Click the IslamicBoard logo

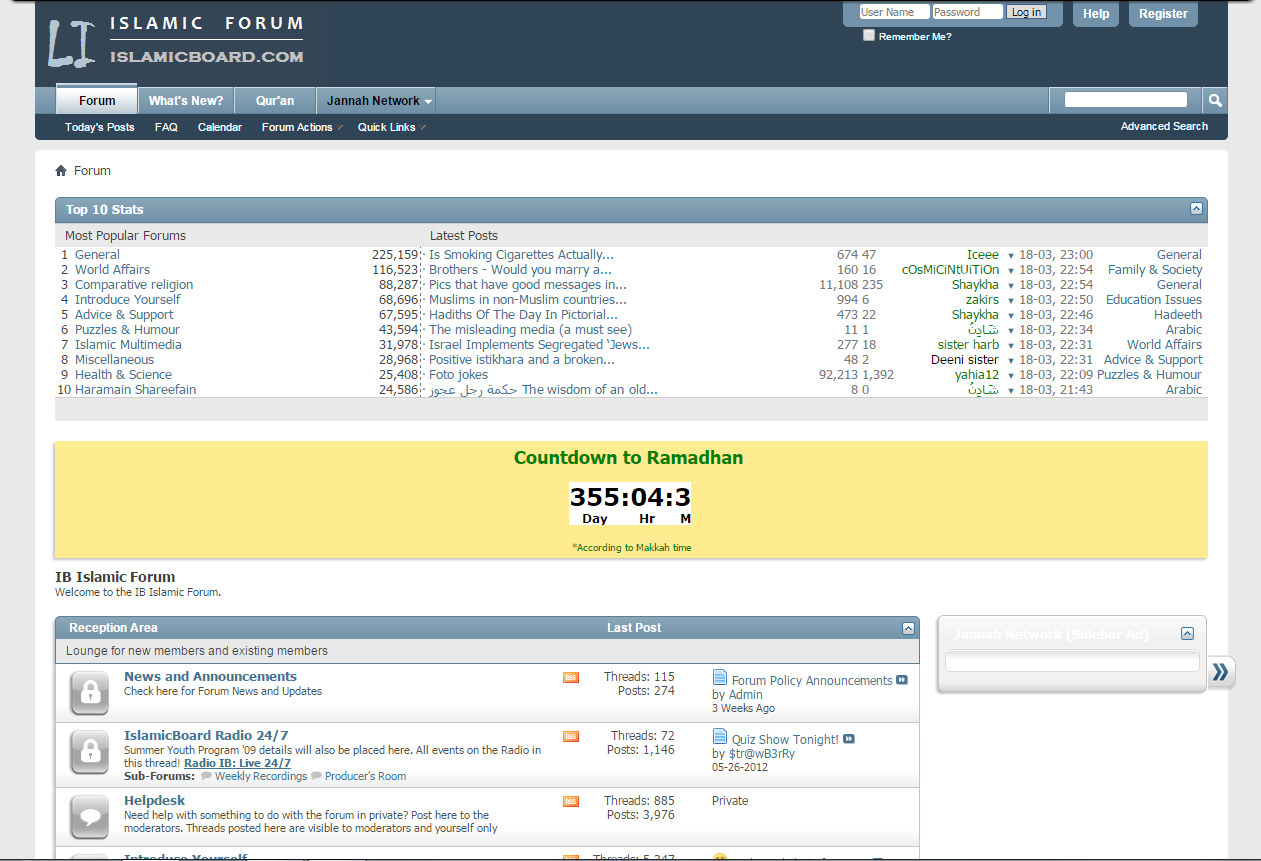tap(176, 42)
